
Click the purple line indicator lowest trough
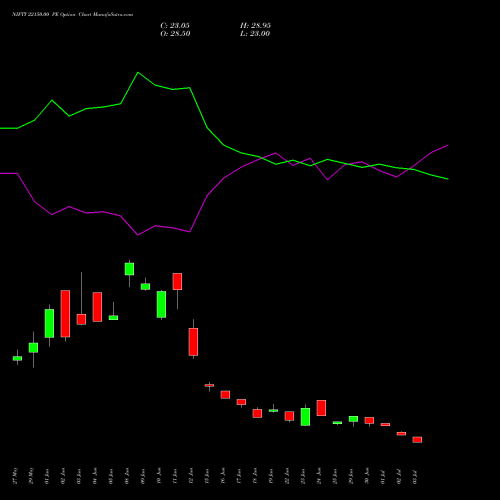click(138, 235)
